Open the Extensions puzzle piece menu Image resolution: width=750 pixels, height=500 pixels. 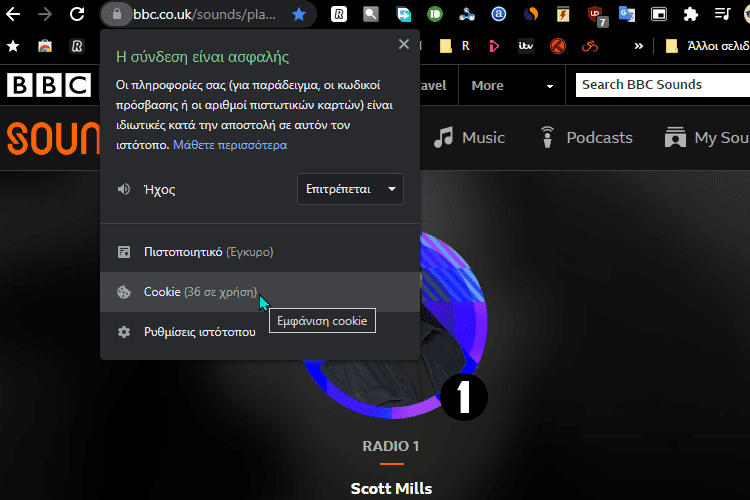(x=691, y=14)
